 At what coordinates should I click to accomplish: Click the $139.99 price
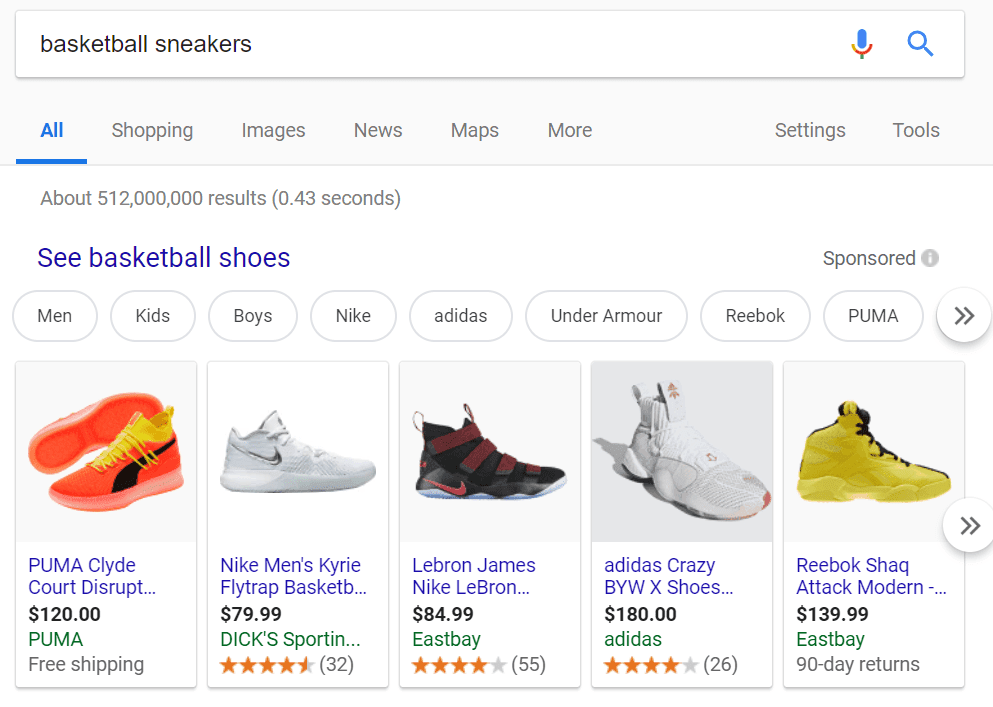tap(832, 614)
